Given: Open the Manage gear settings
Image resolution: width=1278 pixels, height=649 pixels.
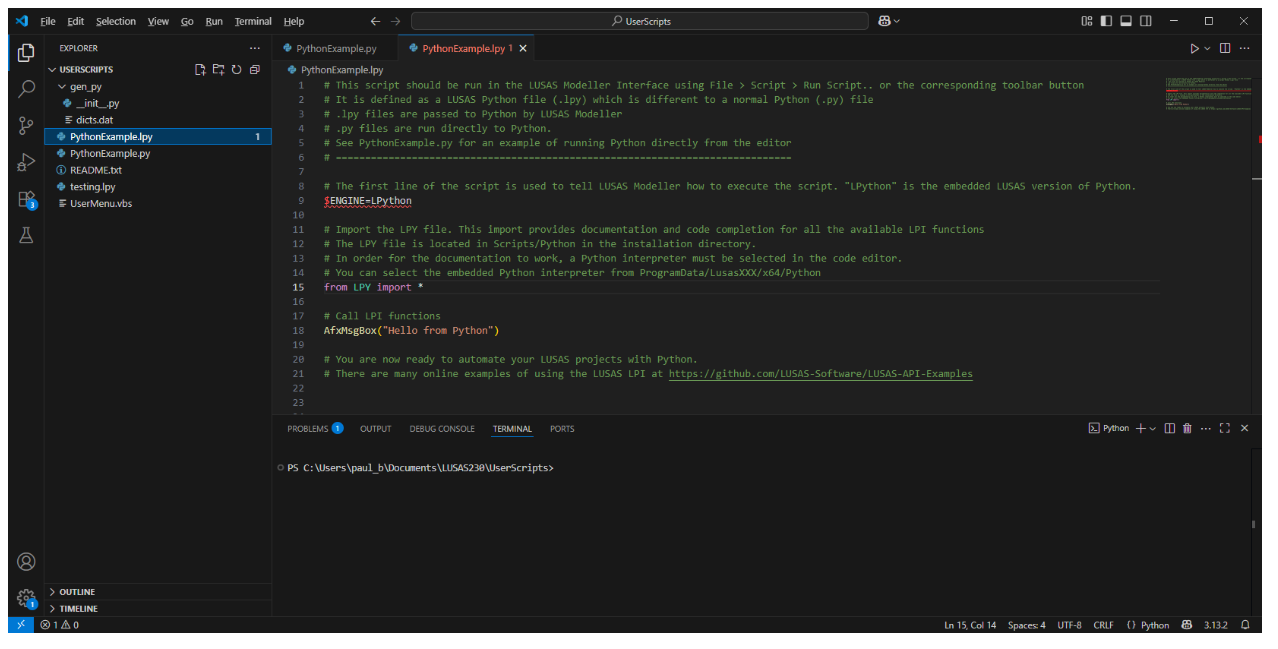Looking at the screenshot, I should point(26,598).
